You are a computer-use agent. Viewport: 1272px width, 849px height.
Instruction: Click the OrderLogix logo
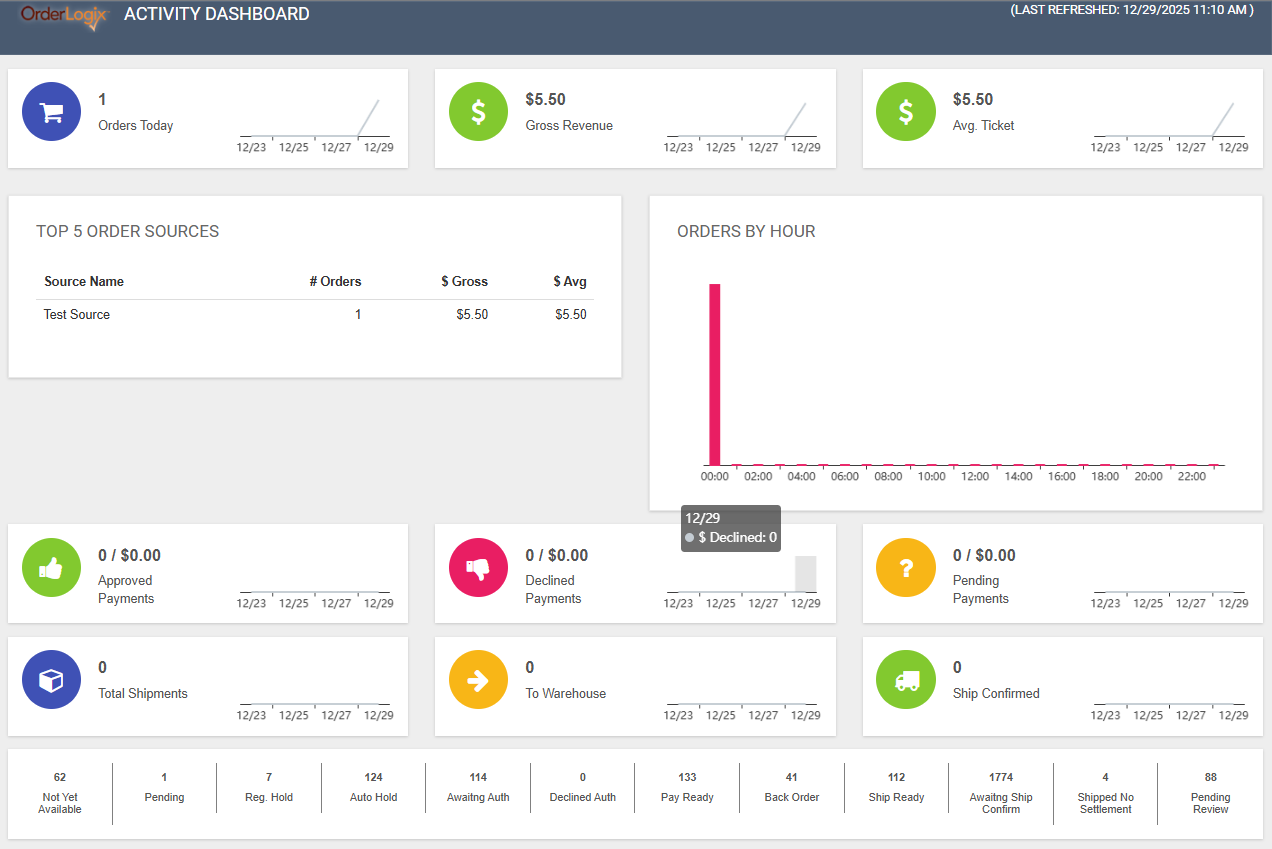pyautogui.click(x=63, y=16)
